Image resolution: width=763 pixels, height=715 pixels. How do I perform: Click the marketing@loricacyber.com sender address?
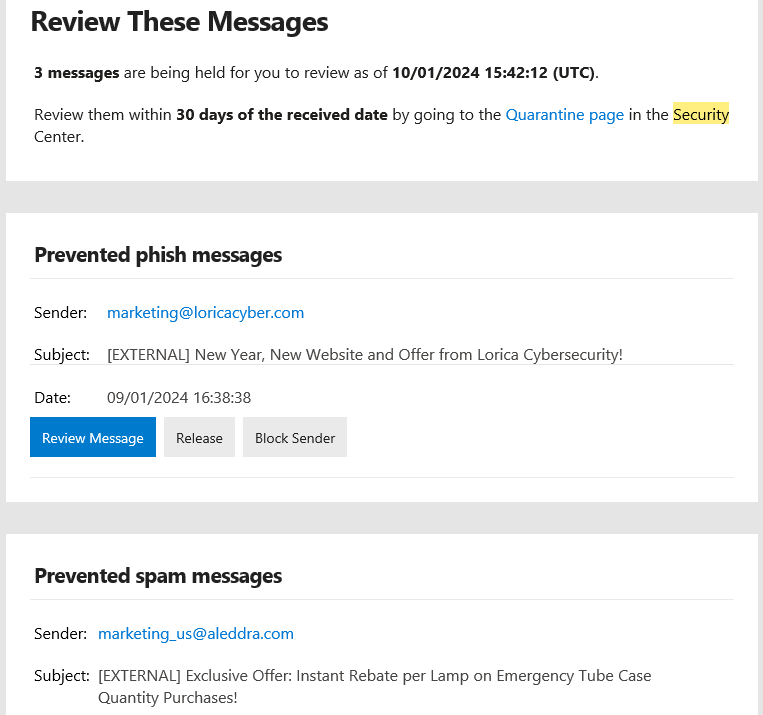tap(205, 313)
